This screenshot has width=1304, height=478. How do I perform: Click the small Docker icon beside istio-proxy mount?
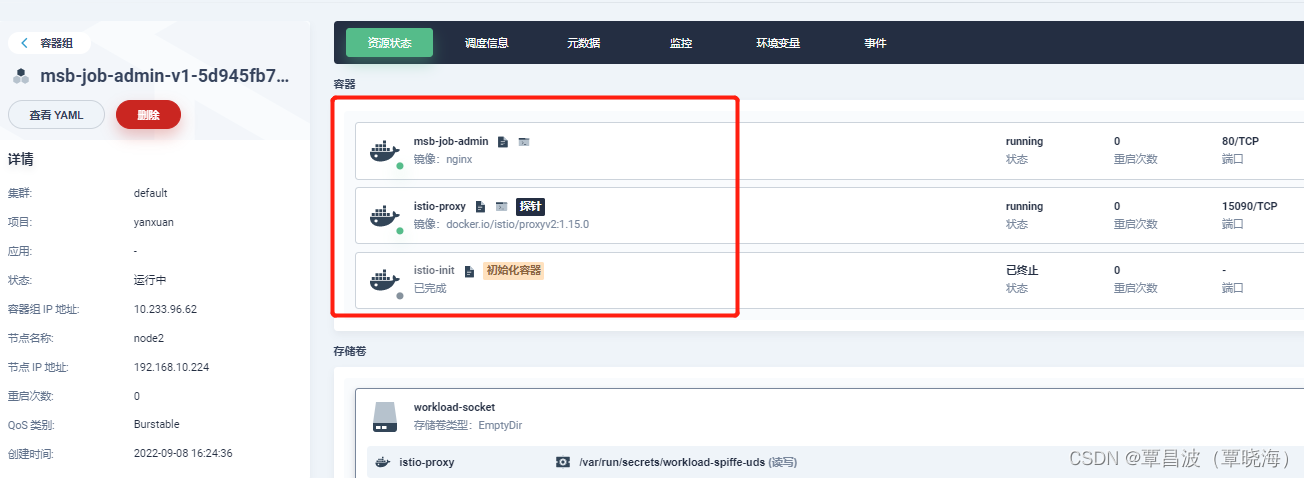tap(382, 462)
